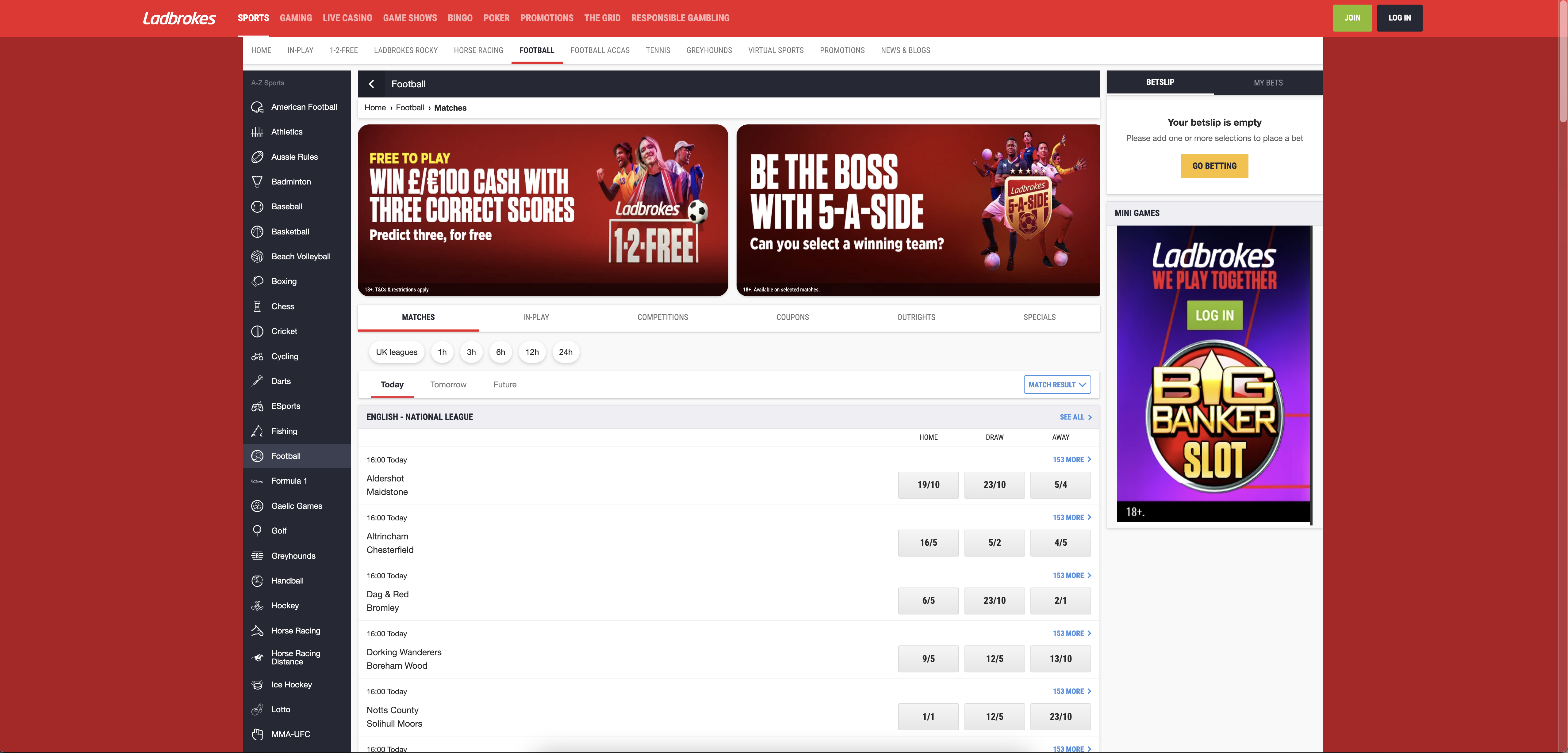Open See All for English National League
Screen dimensions: 1568x753
coord(1075,417)
